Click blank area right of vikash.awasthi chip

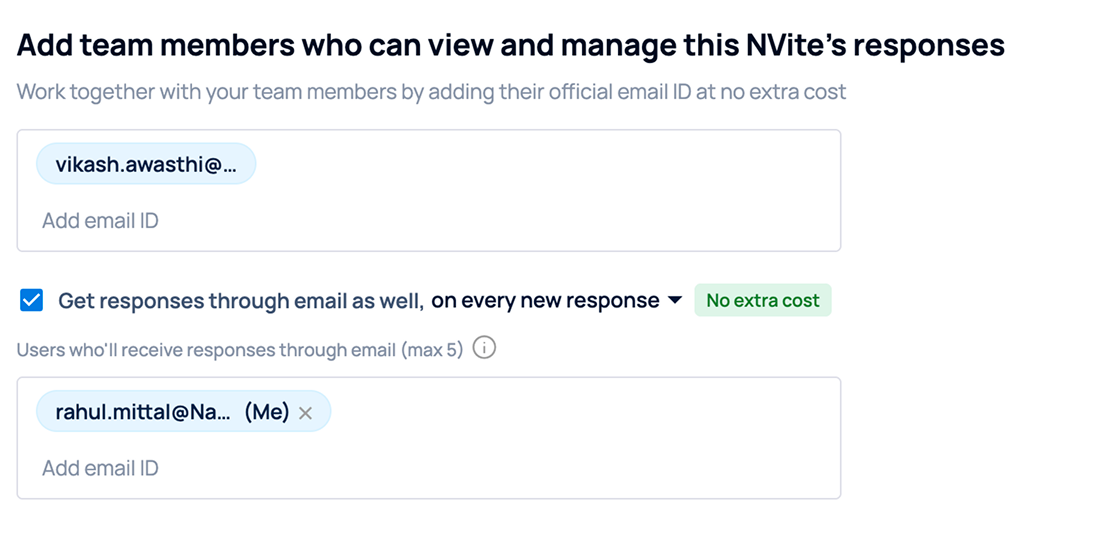tap(547, 164)
